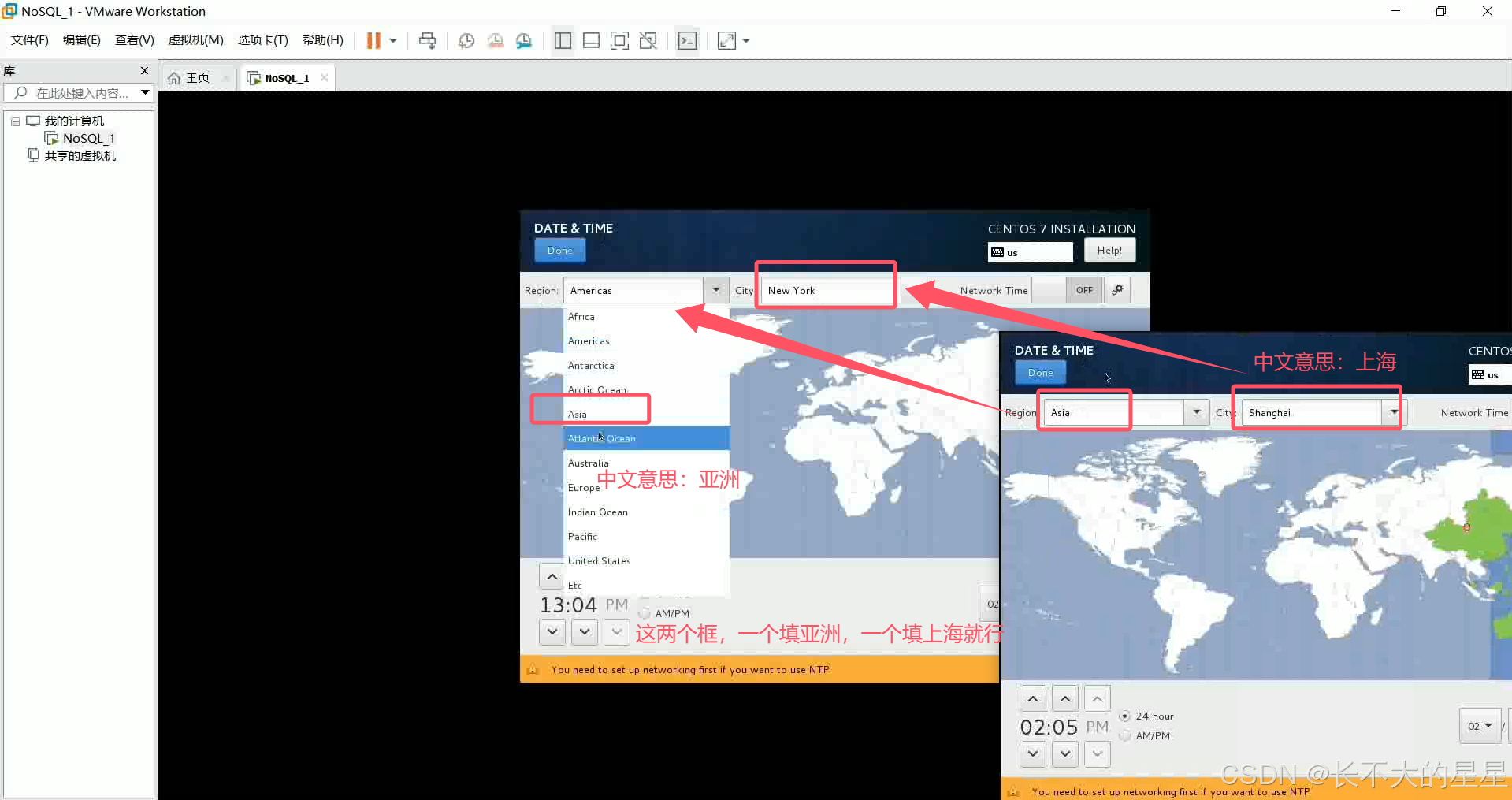
Task: Click the Help! button in the installer
Action: [x=1109, y=251]
